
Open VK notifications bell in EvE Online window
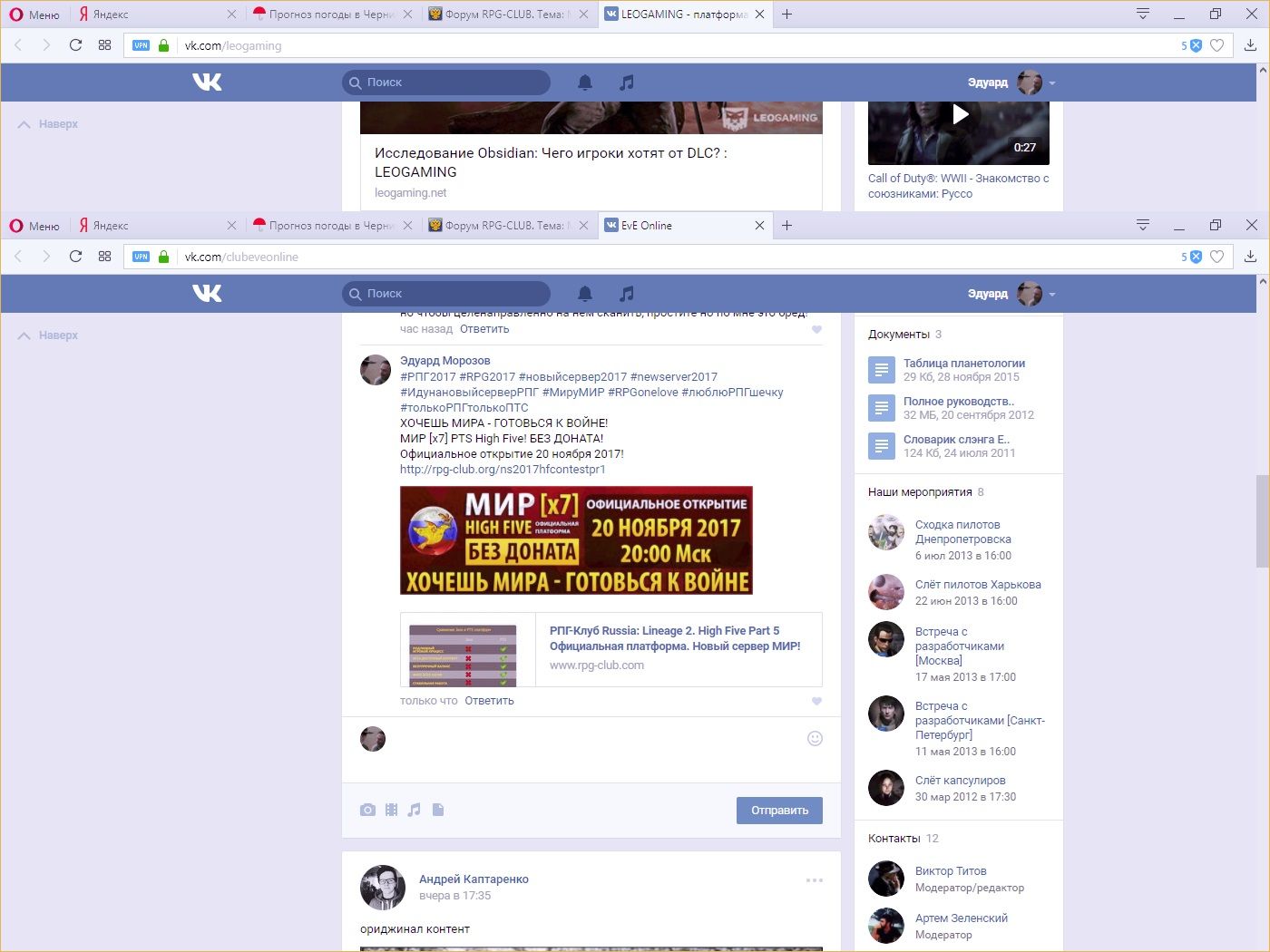pos(585,294)
